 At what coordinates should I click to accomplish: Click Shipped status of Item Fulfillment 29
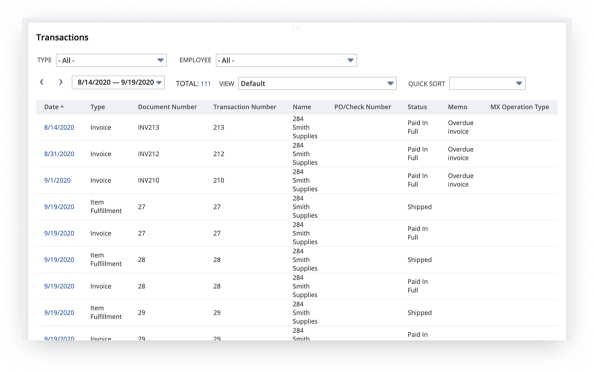420,313
